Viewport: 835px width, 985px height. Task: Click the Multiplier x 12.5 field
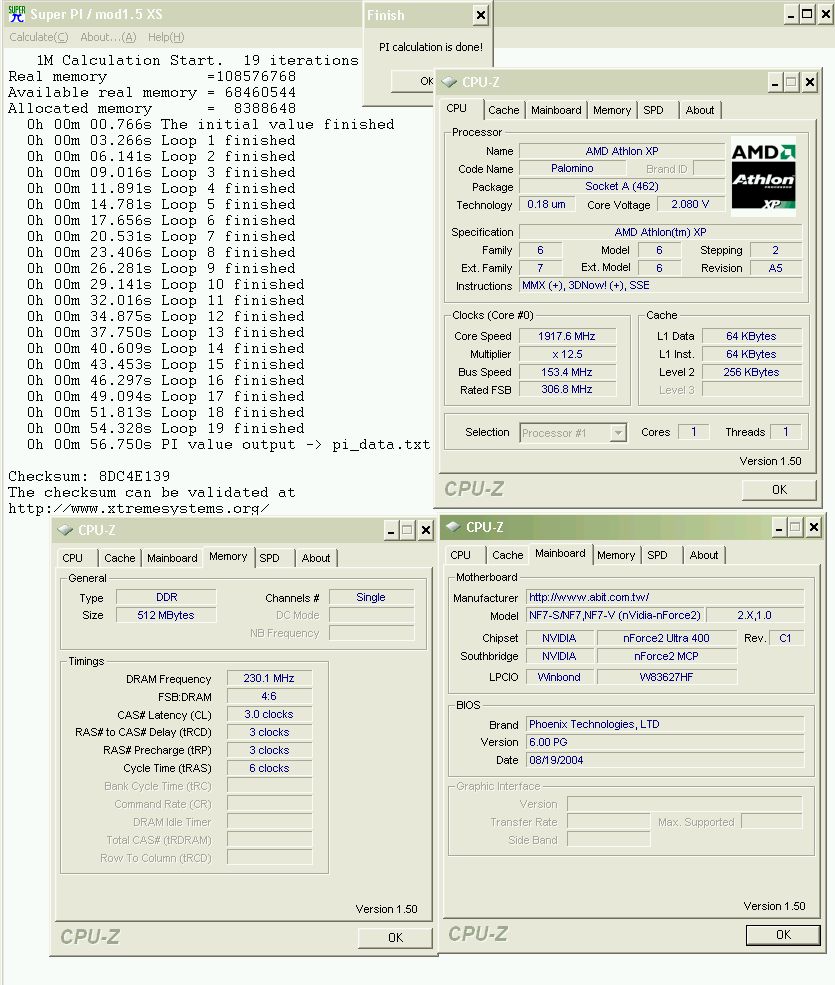(567, 354)
